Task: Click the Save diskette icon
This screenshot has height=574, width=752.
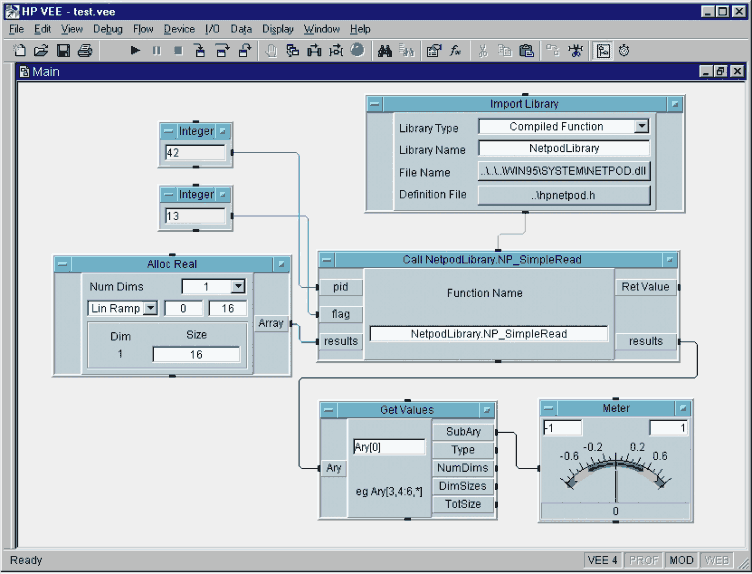Action: click(x=63, y=50)
